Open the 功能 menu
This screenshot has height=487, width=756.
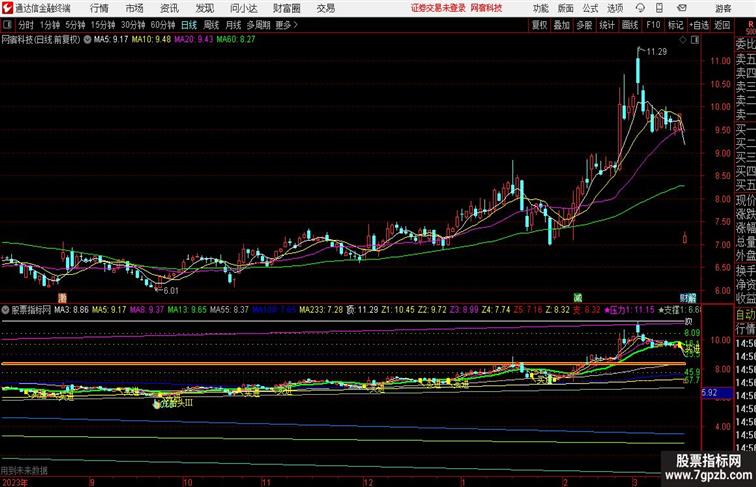pos(540,8)
